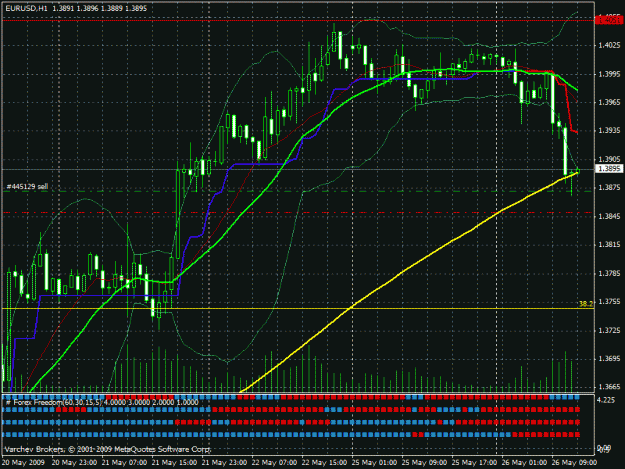Click the 22 May 15:00 time label

pos(324,463)
